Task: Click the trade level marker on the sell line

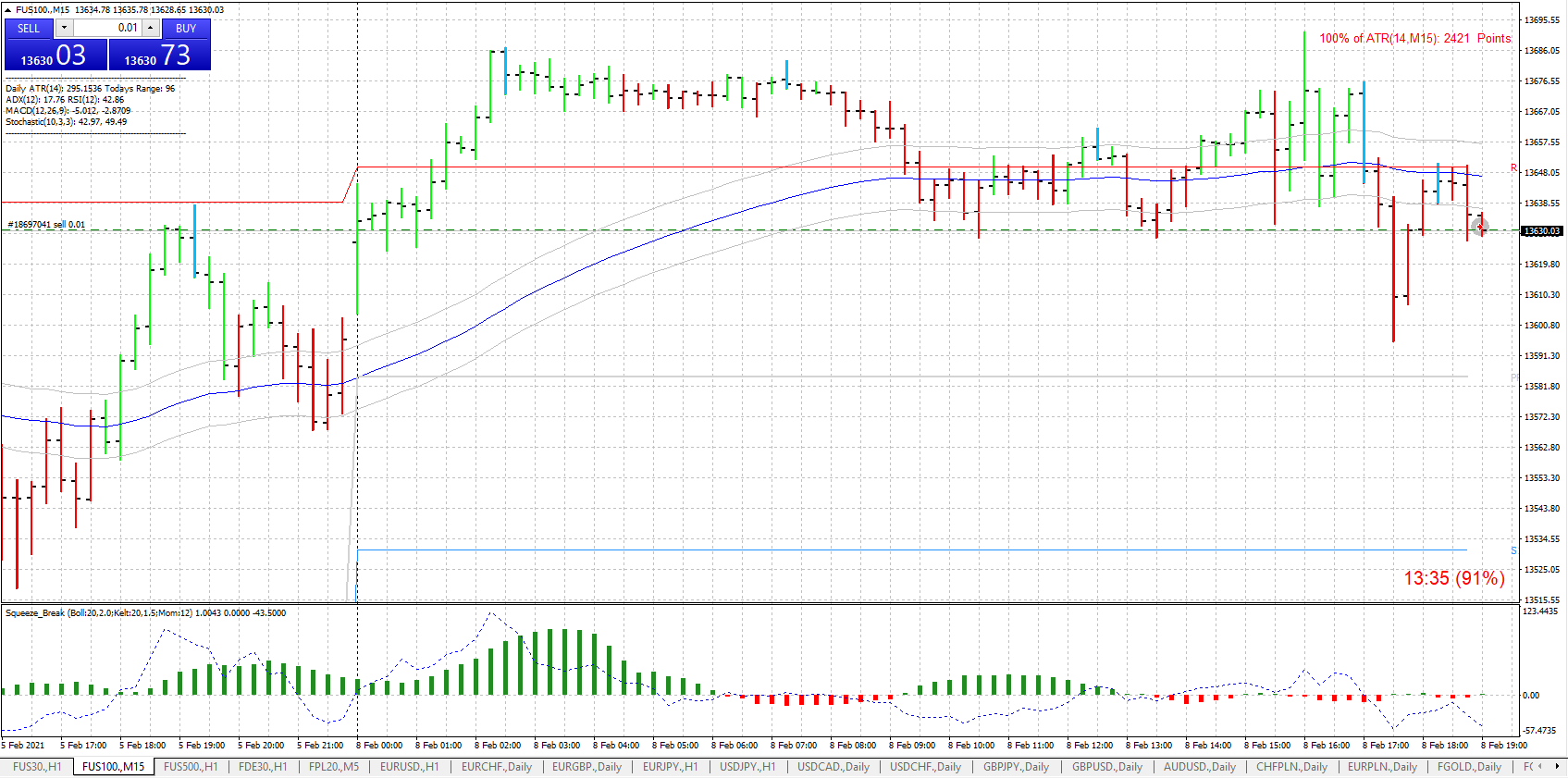Action: click(x=1480, y=227)
